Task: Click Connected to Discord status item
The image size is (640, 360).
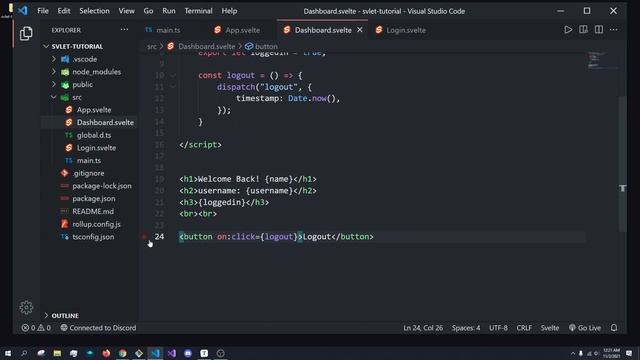Action: [x=98, y=328]
